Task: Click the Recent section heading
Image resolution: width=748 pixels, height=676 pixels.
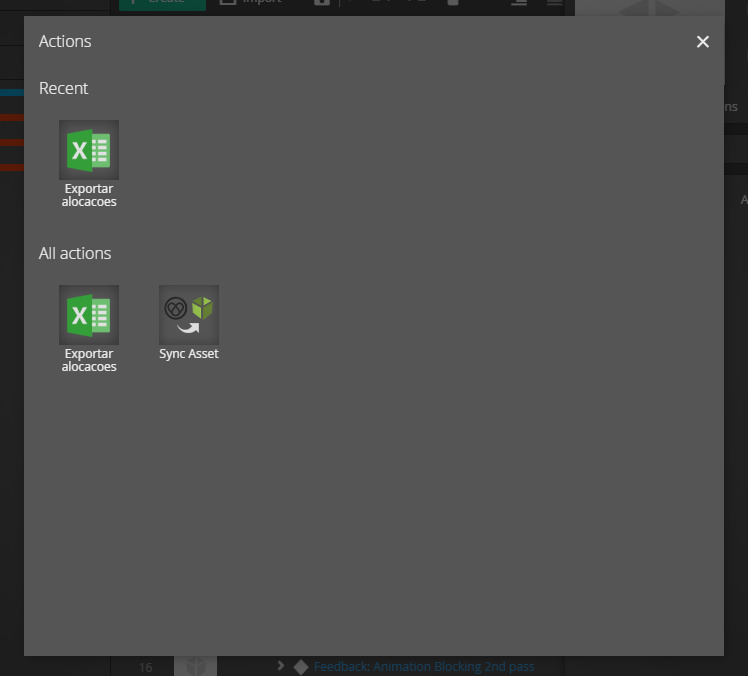Action: (63, 88)
